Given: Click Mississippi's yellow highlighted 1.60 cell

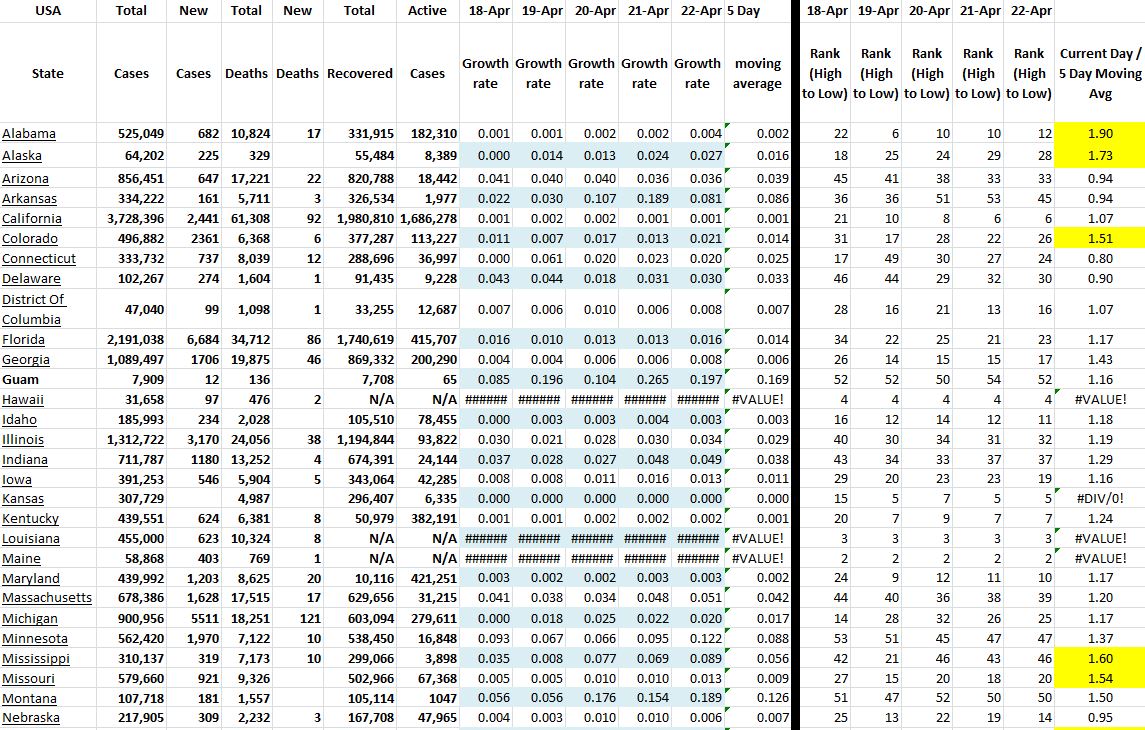Looking at the screenshot, I should coord(1099,659).
